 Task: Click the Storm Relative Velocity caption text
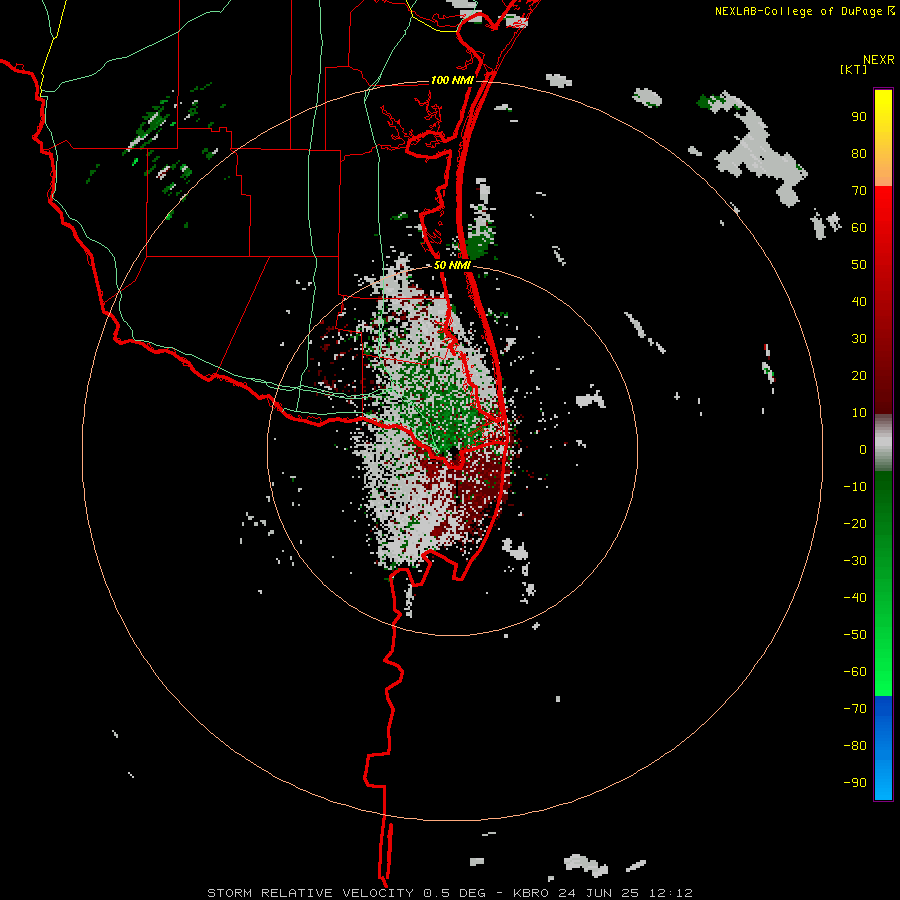[450, 893]
